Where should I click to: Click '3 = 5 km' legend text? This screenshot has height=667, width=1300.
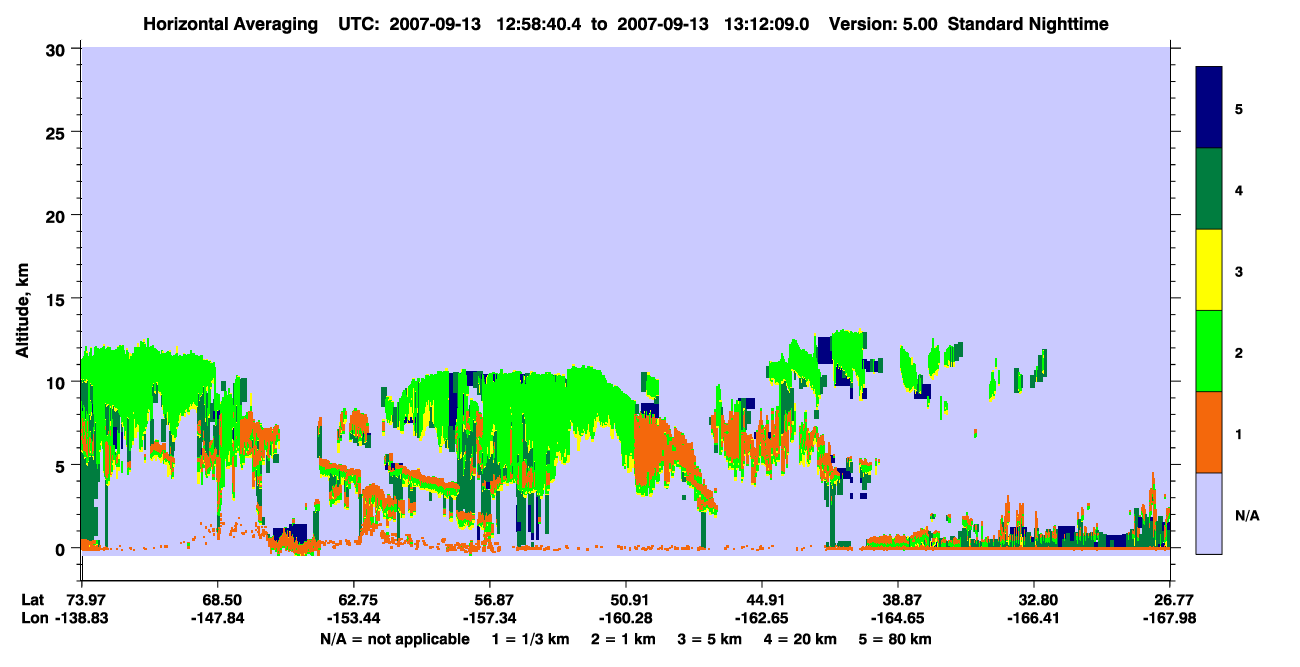click(x=709, y=639)
